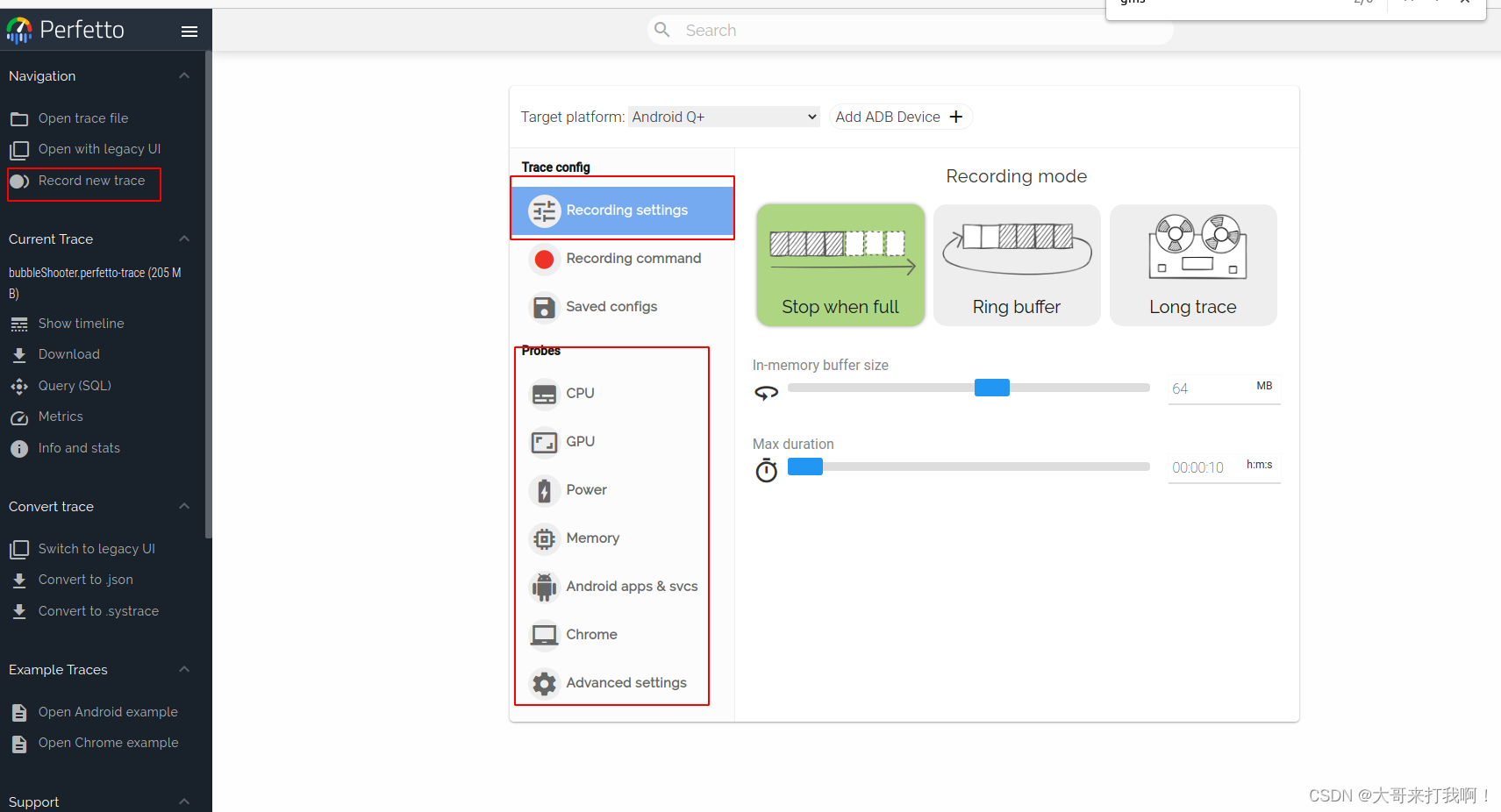Viewport: 1501px width, 812px height.
Task: Open the Recording settings tab
Action: click(x=622, y=210)
